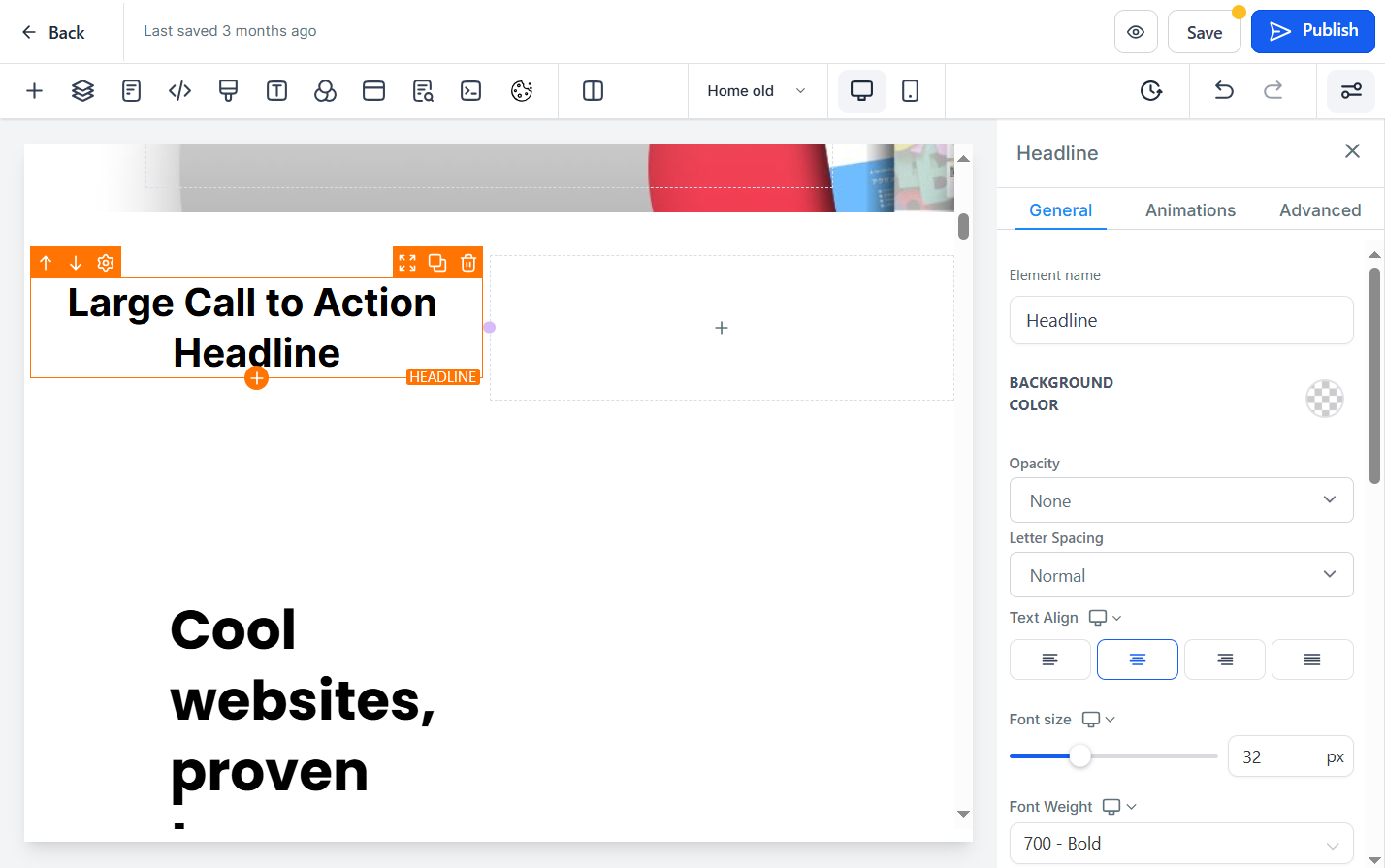Open the overlapping color circles icon
The height and width of the screenshot is (868, 1385).
tap(325, 91)
